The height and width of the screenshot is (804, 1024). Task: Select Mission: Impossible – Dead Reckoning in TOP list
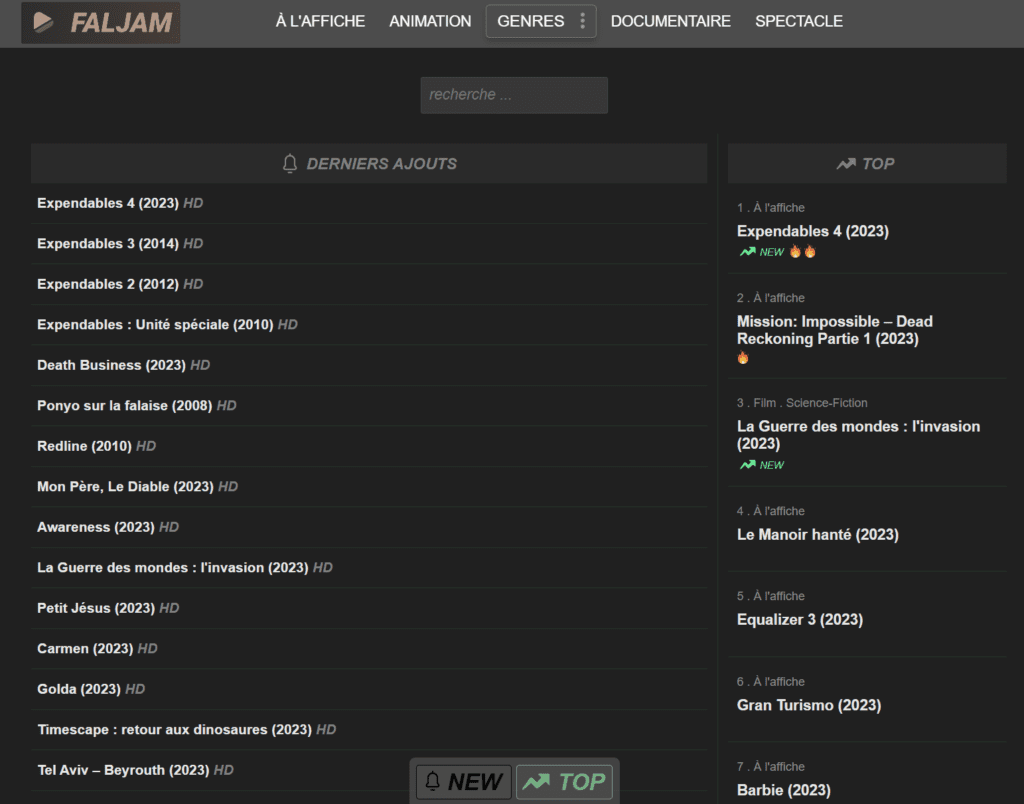(x=834, y=330)
